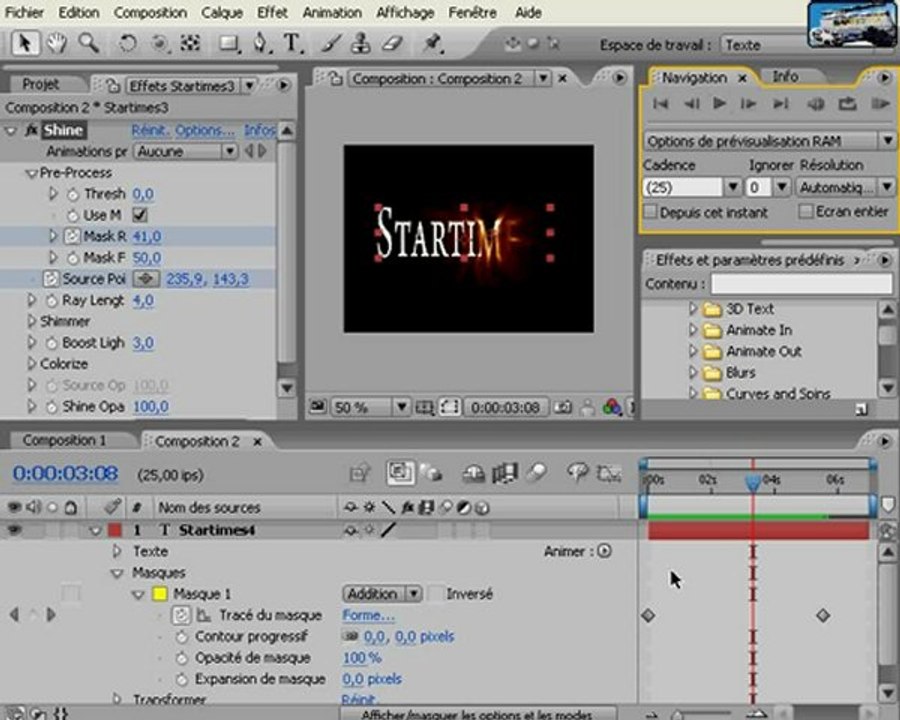Click snapshot camera icon in viewer
The image size is (900, 720).
click(562, 408)
